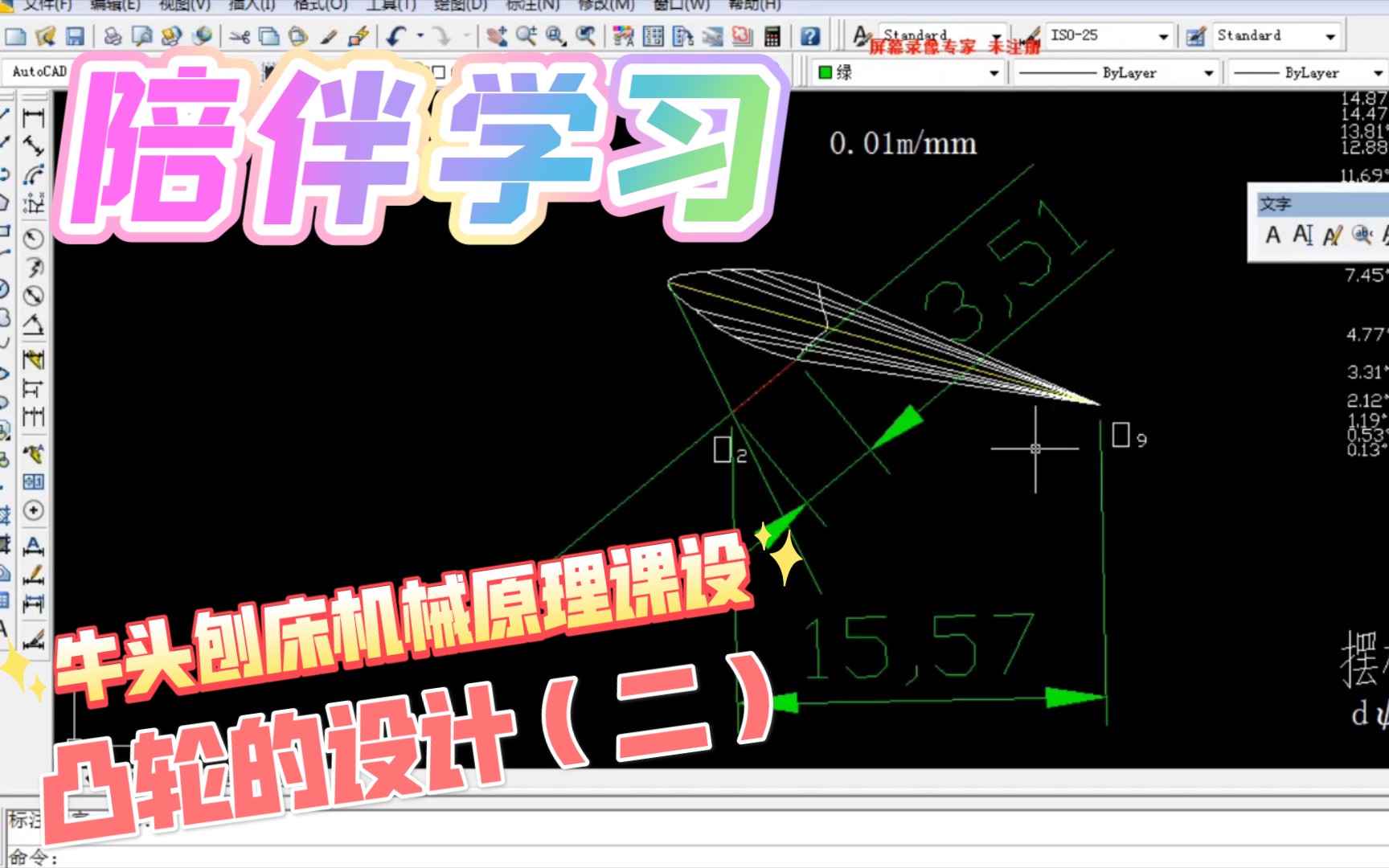Open the Properties palette icon
The height and width of the screenshot is (868, 1389).
coord(623,36)
